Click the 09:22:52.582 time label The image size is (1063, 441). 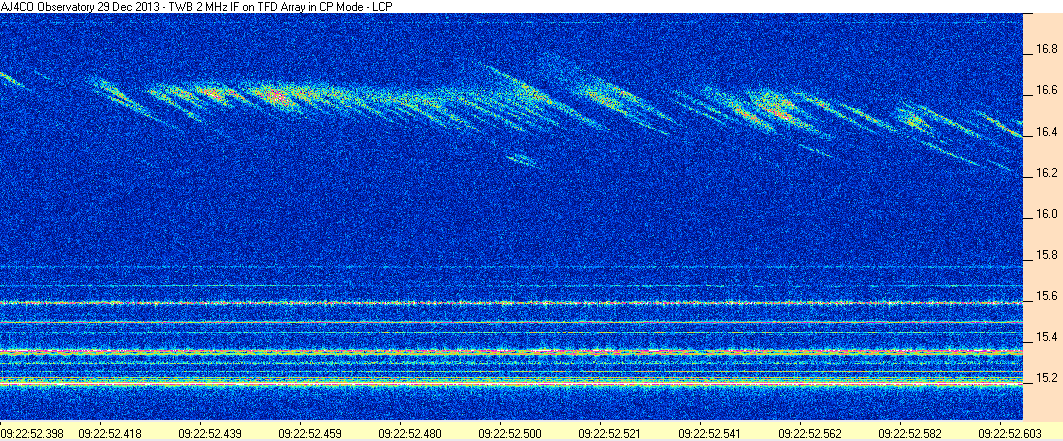coord(910,432)
